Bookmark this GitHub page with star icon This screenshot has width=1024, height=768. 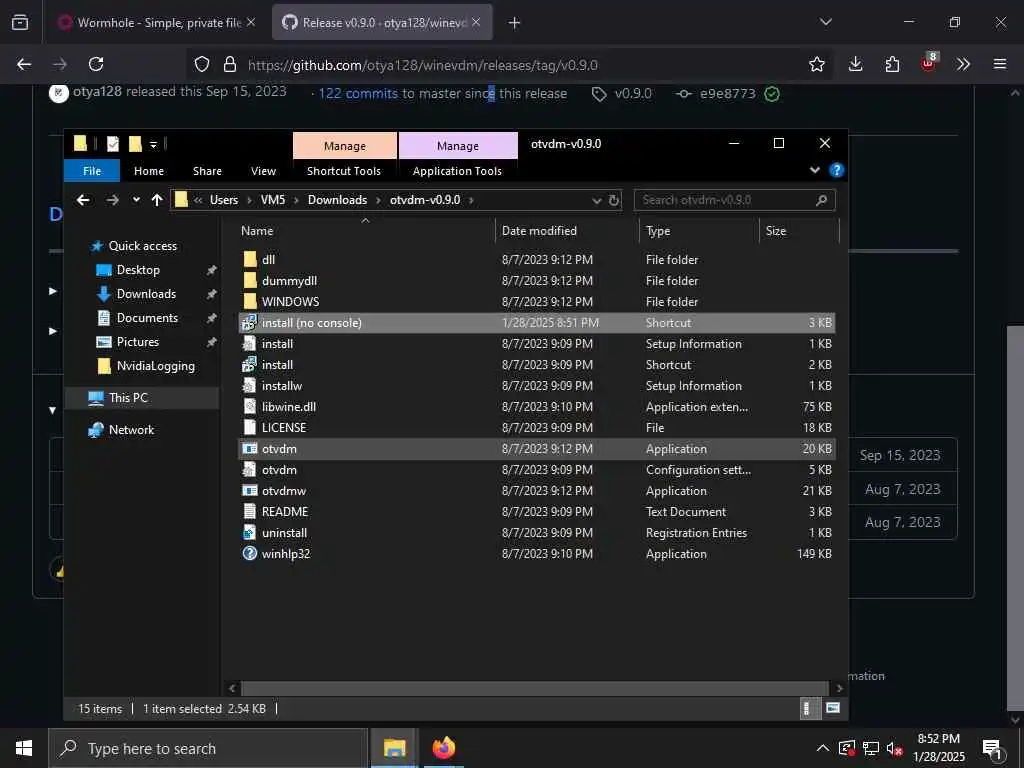pos(816,64)
